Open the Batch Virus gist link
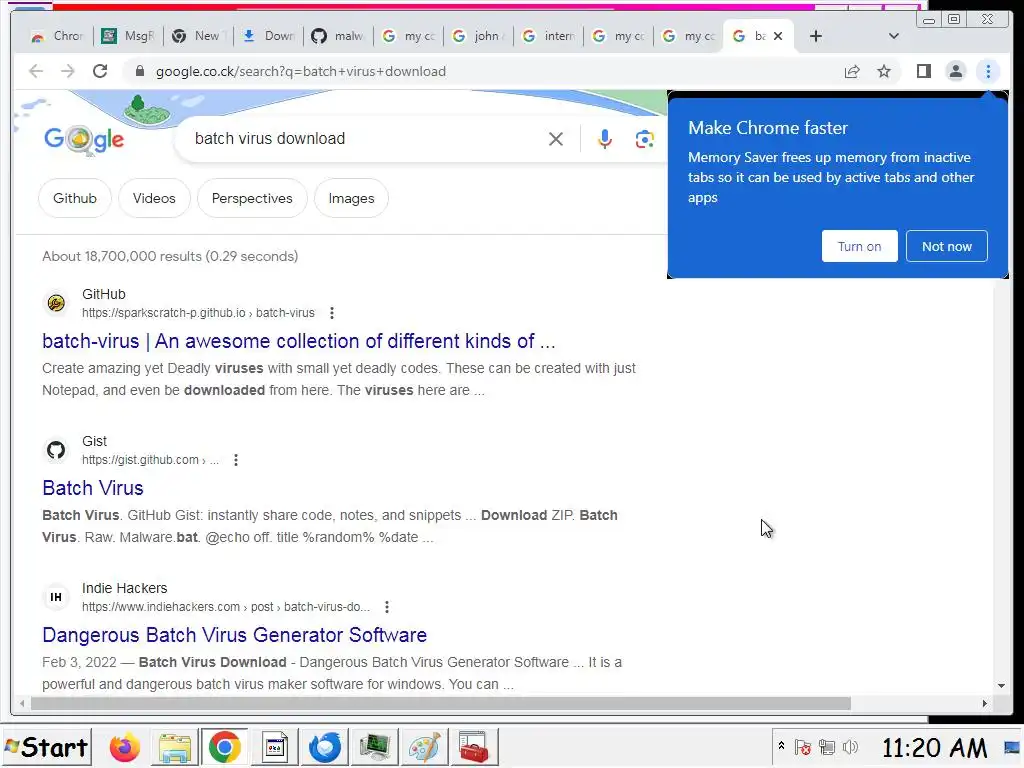Image resolution: width=1024 pixels, height=768 pixels. click(x=93, y=488)
